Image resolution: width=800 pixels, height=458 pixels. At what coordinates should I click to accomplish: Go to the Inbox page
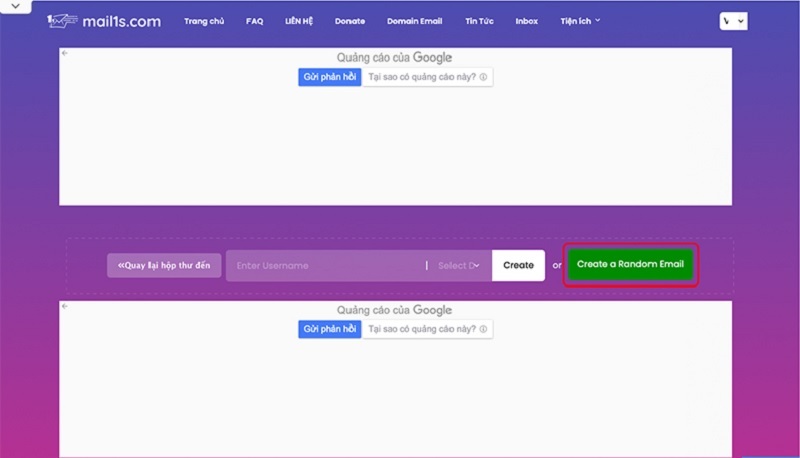(x=527, y=21)
